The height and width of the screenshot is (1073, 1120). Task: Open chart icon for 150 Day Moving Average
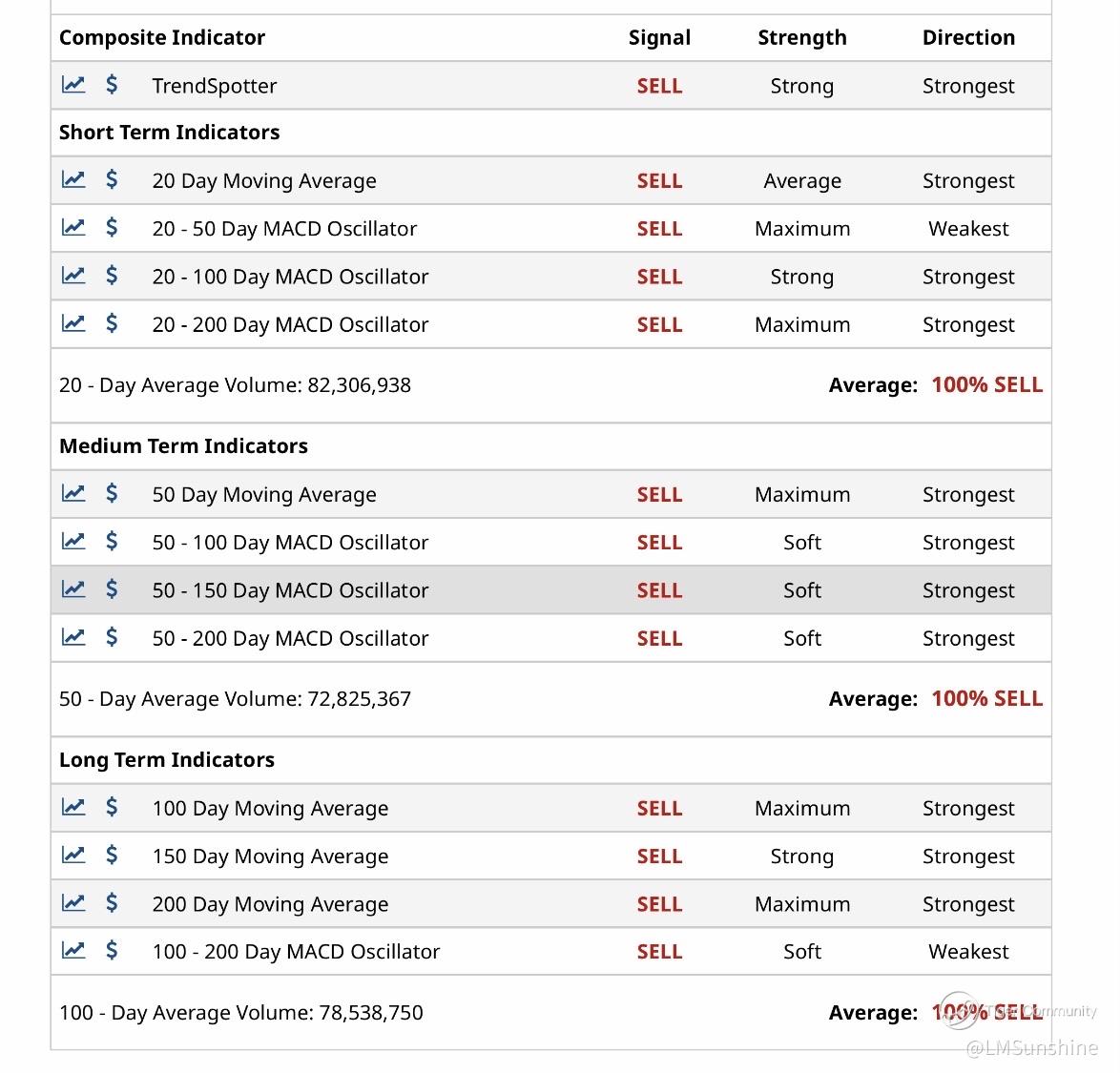[x=73, y=855]
